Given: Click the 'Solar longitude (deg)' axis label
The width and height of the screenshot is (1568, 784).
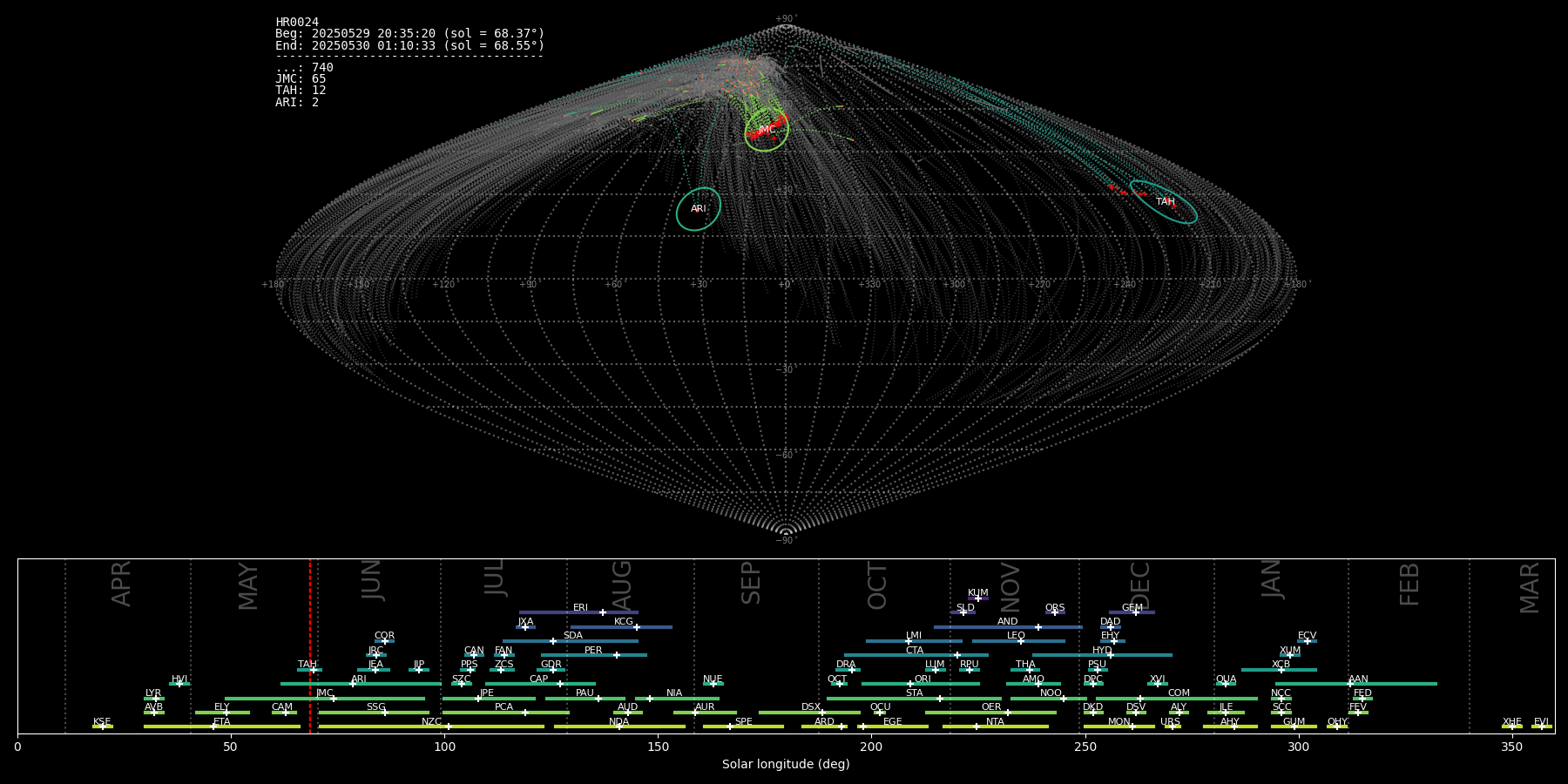Looking at the screenshot, I should 786,764.
